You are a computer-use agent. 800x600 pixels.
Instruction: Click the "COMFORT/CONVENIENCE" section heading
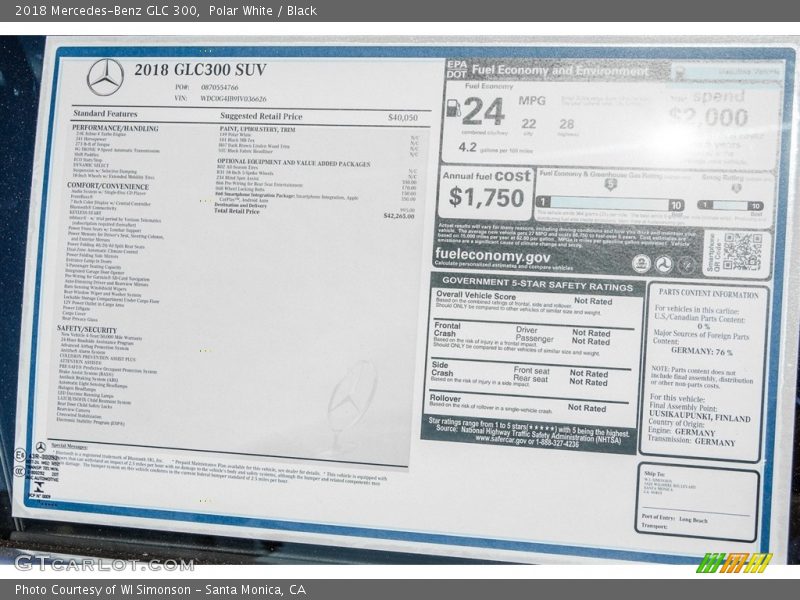(108, 186)
